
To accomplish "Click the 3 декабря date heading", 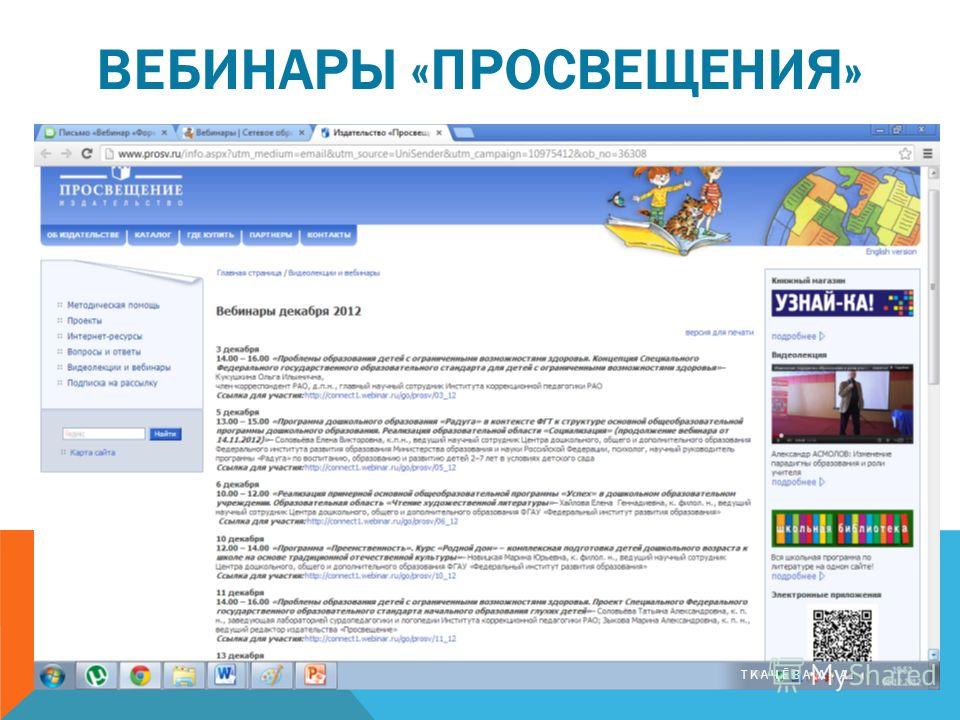I will click(x=238, y=349).
